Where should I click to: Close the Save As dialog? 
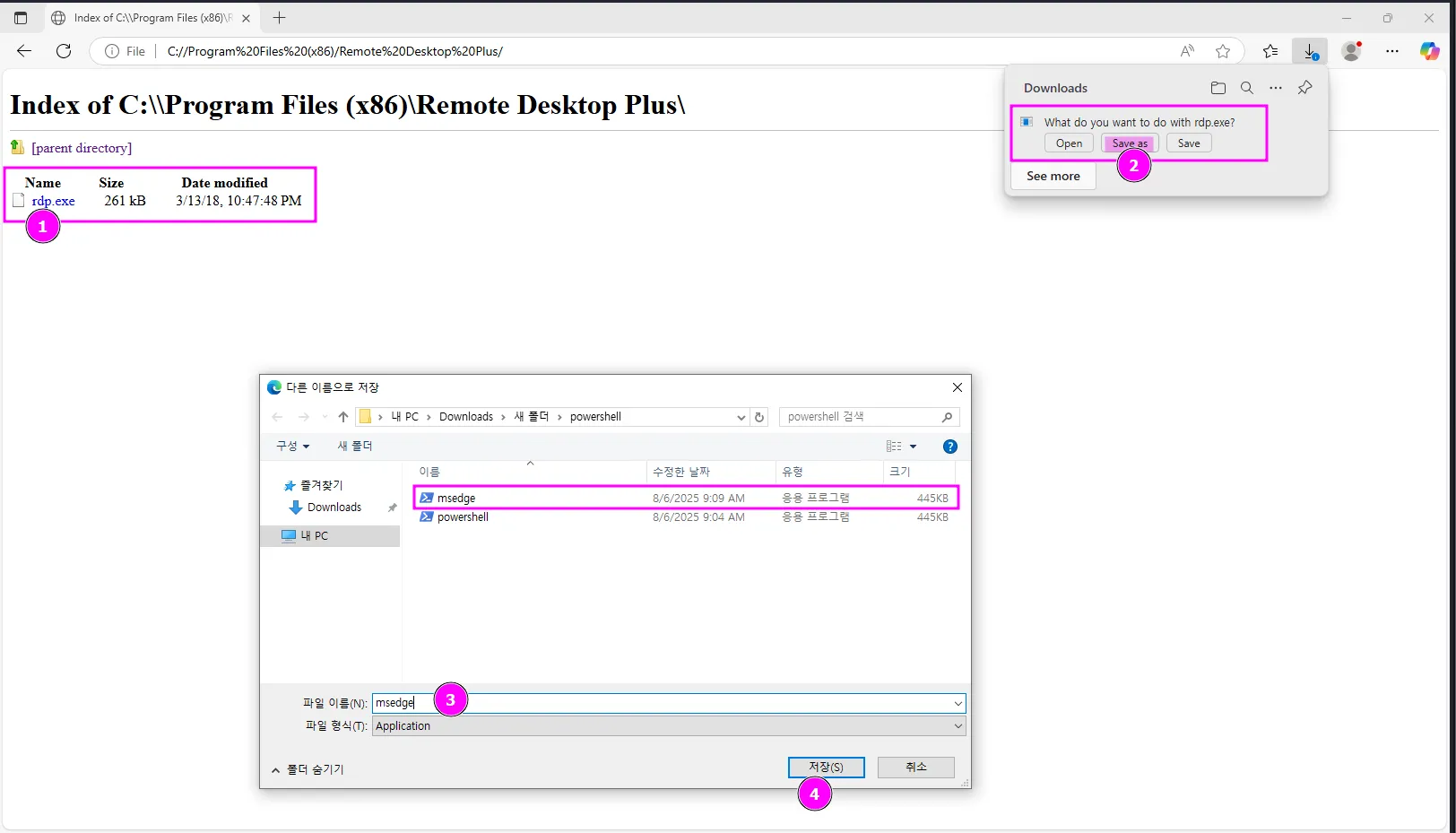click(x=957, y=387)
